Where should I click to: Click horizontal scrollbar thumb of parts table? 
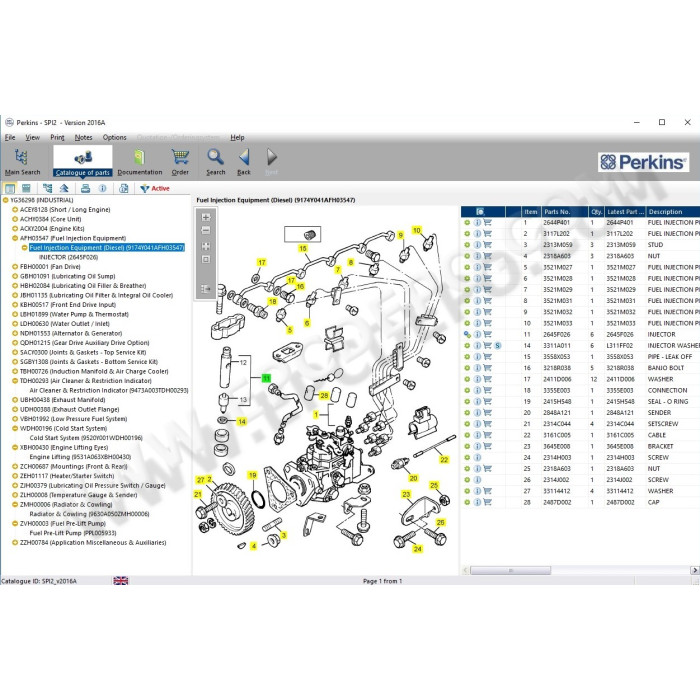510,570
